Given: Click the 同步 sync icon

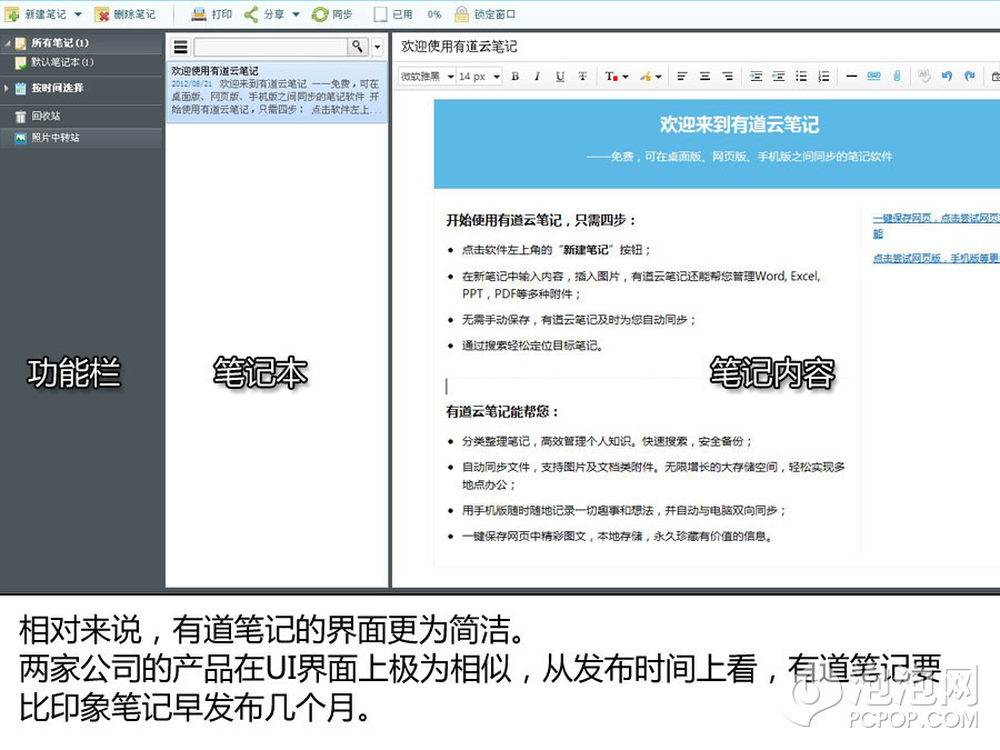Looking at the screenshot, I should [x=320, y=14].
